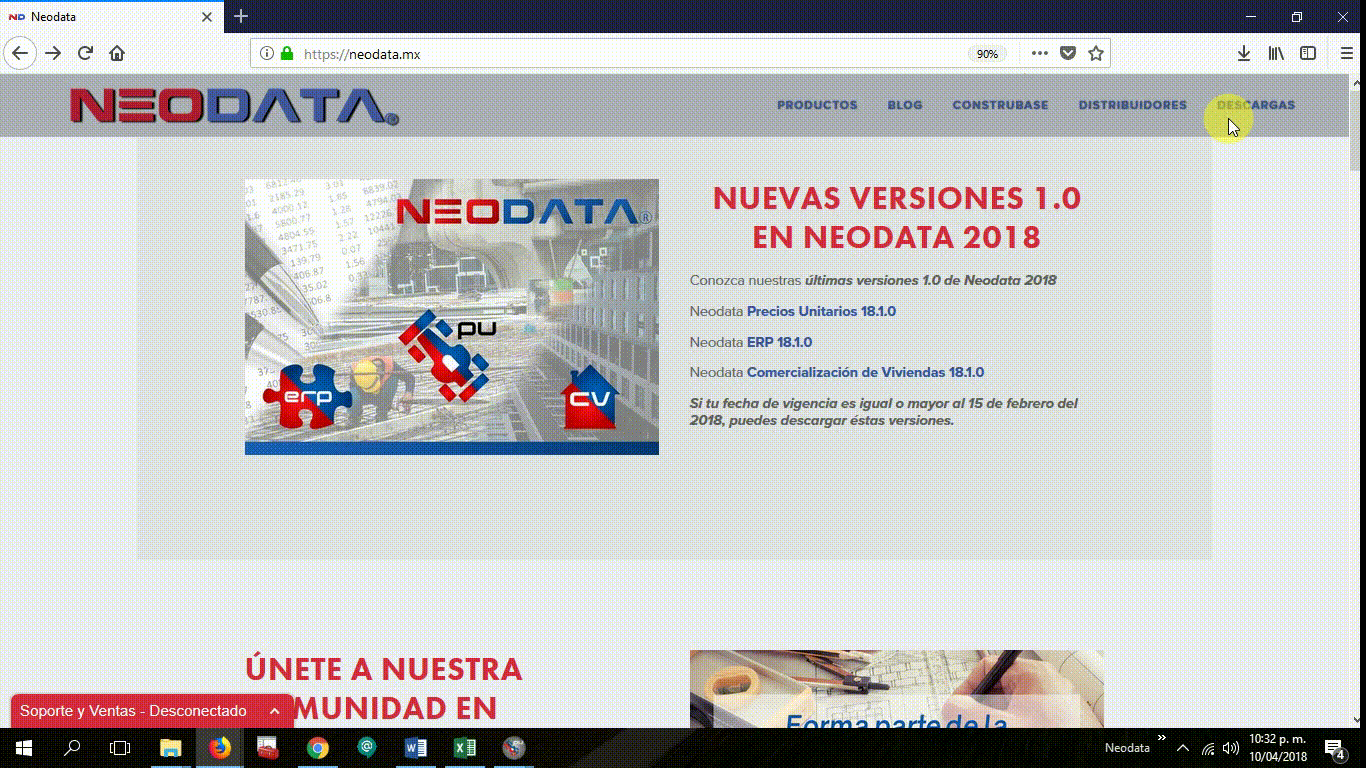Image resolution: width=1366 pixels, height=768 pixels.
Task: View the secure connection padlock details
Action: click(287, 54)
